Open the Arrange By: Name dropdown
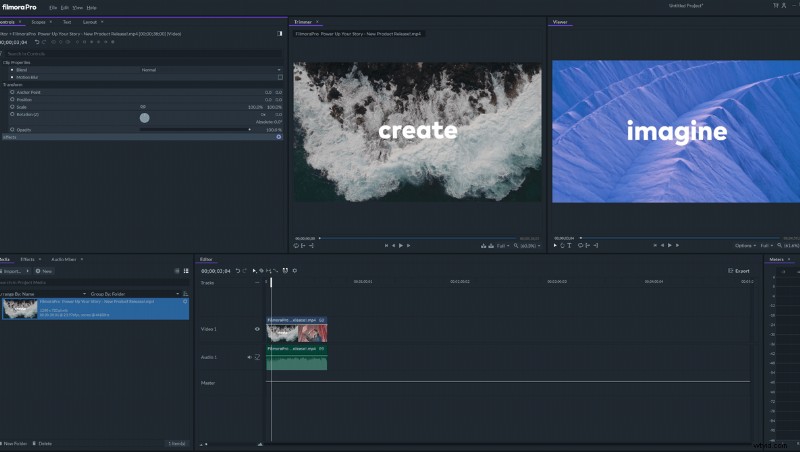 pyautogui.click(x=43, y=294)
